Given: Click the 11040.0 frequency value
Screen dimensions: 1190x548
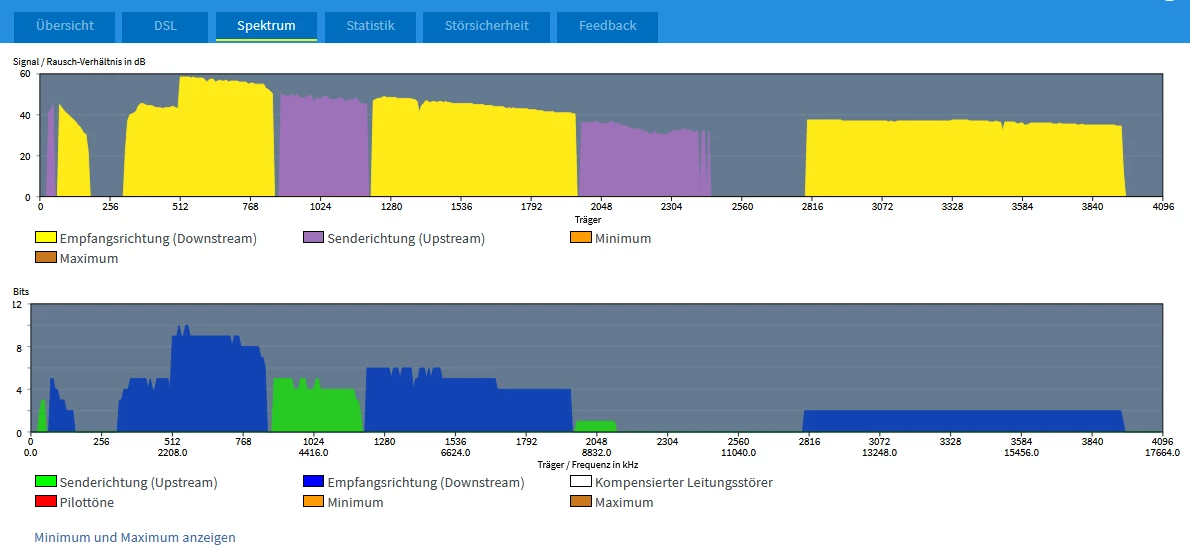Looking at the screenshot, I should tap(738, 452).
